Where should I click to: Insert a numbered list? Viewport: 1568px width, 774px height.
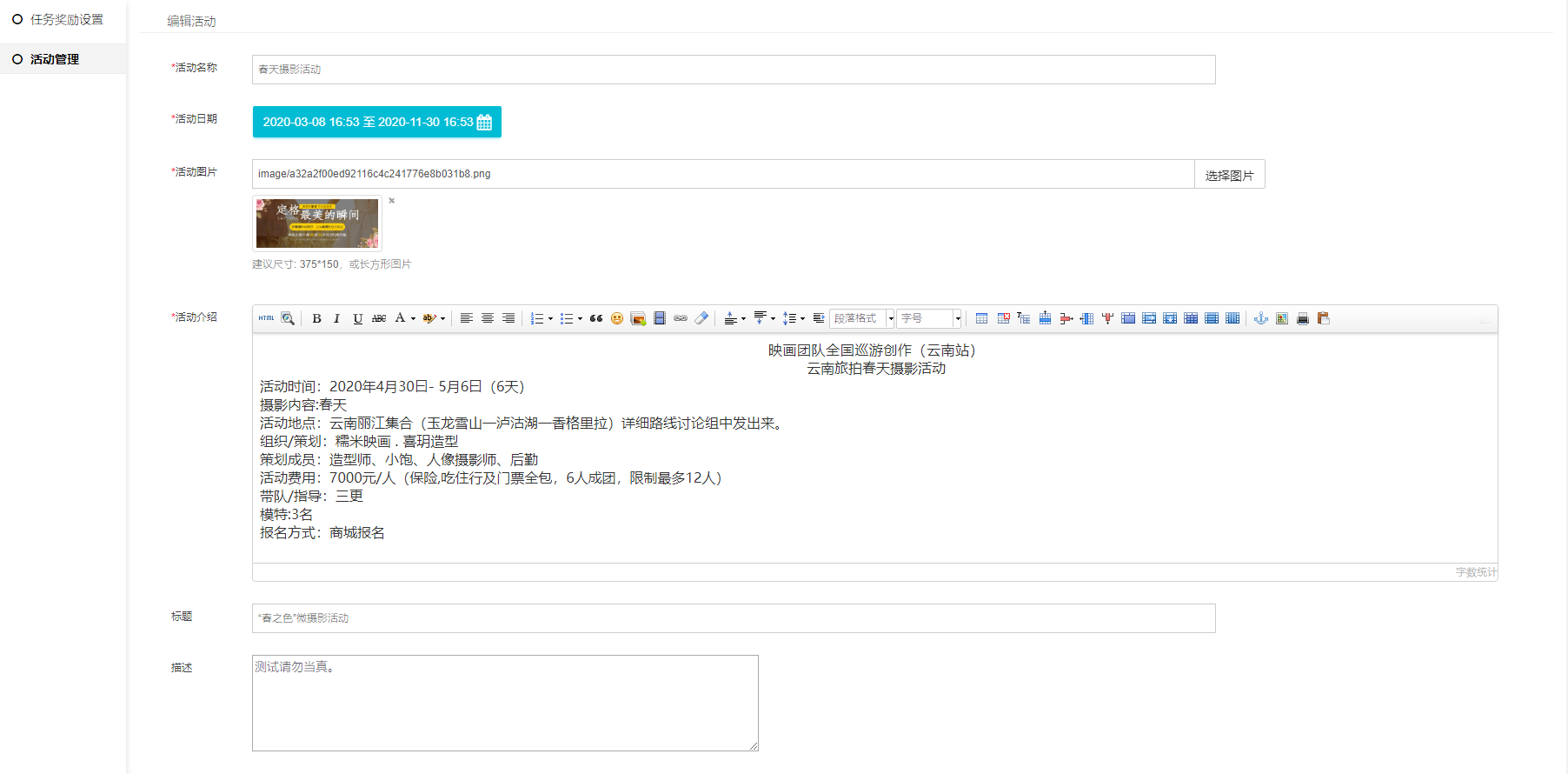[x=537, y=318]
